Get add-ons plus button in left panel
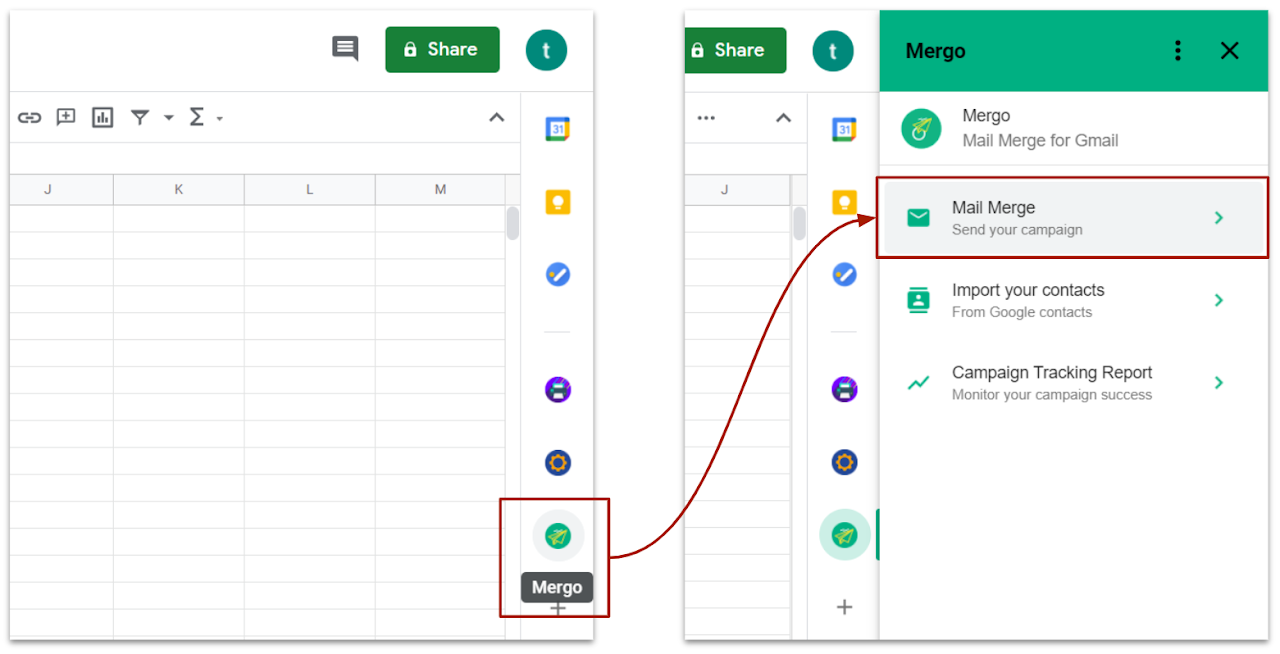 (x=557, y=608)
